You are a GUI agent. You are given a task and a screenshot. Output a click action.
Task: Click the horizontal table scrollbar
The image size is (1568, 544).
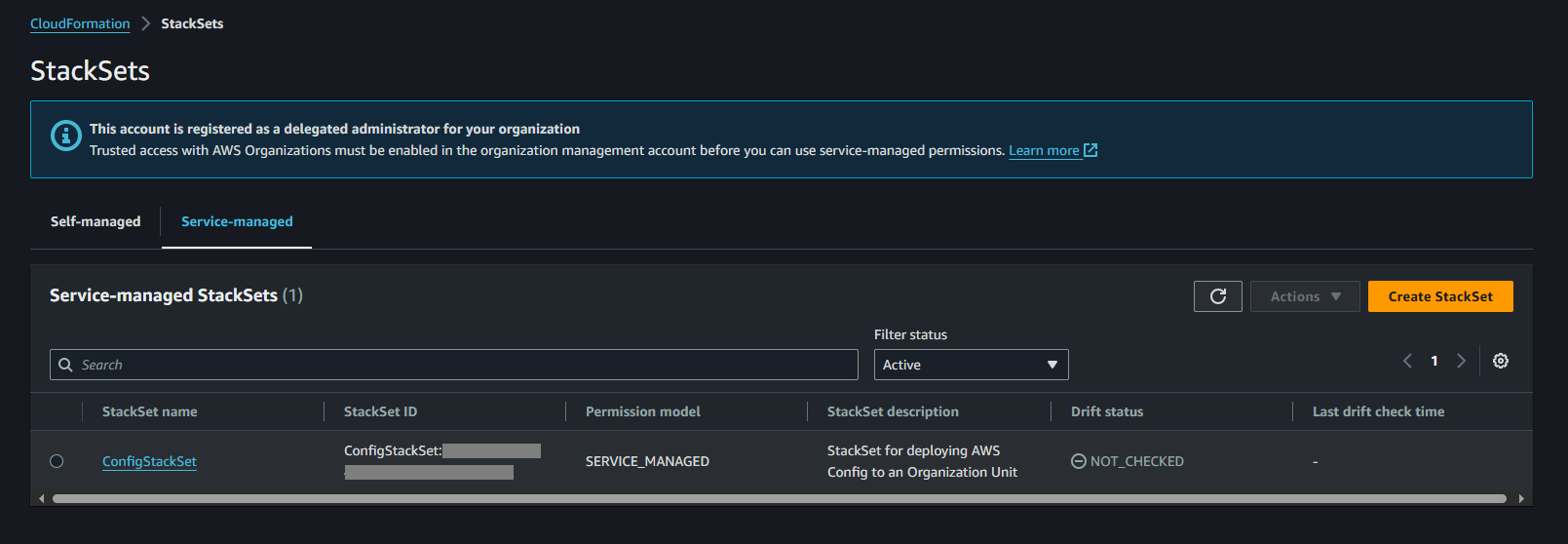click(x=780, y=498)
